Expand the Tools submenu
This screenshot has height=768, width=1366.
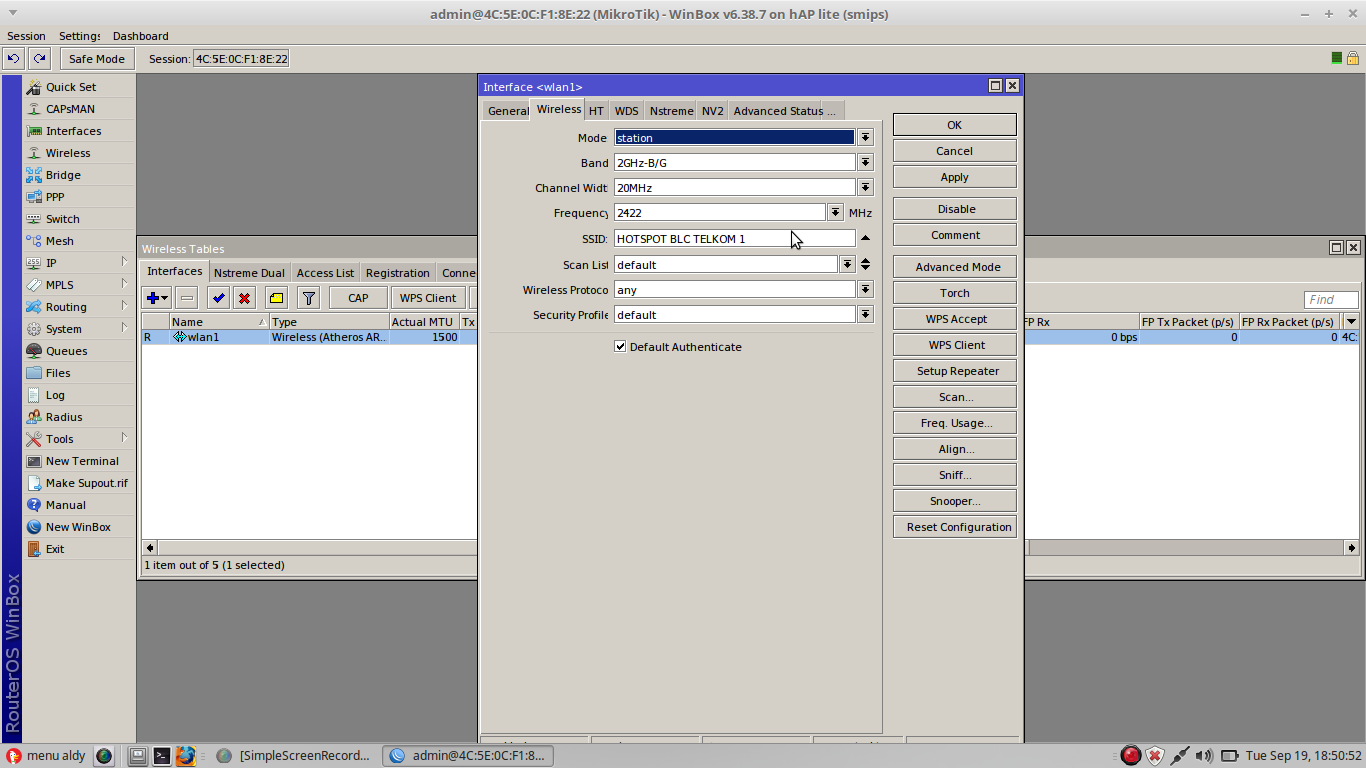tap(125, 438)
